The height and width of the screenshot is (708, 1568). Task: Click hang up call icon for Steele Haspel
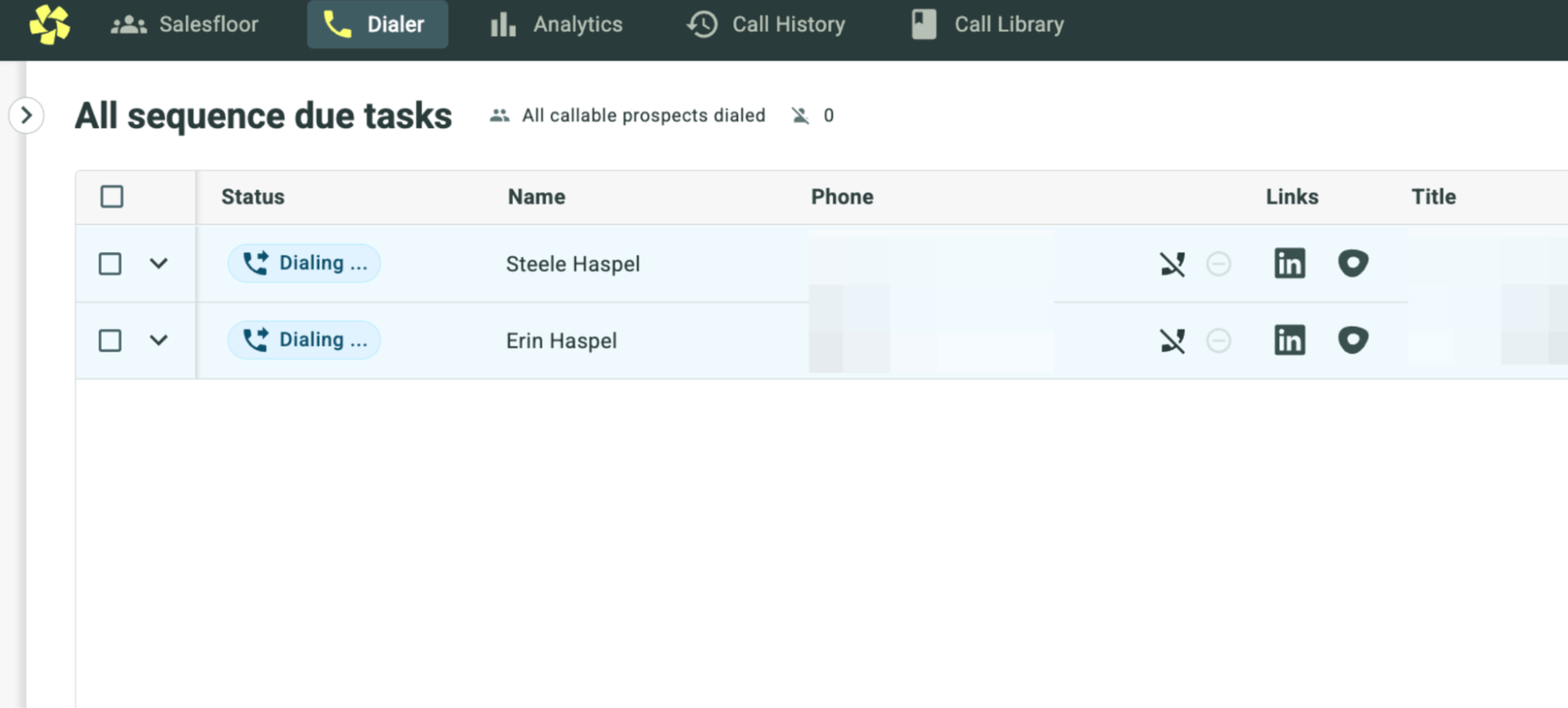(1172, 264)
